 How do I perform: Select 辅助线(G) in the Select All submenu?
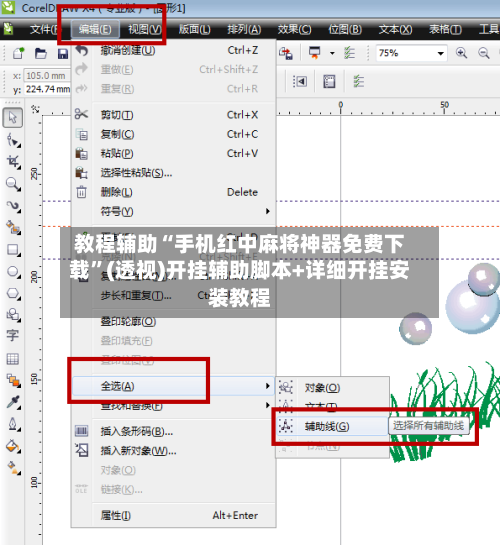[x=333, y=426]
